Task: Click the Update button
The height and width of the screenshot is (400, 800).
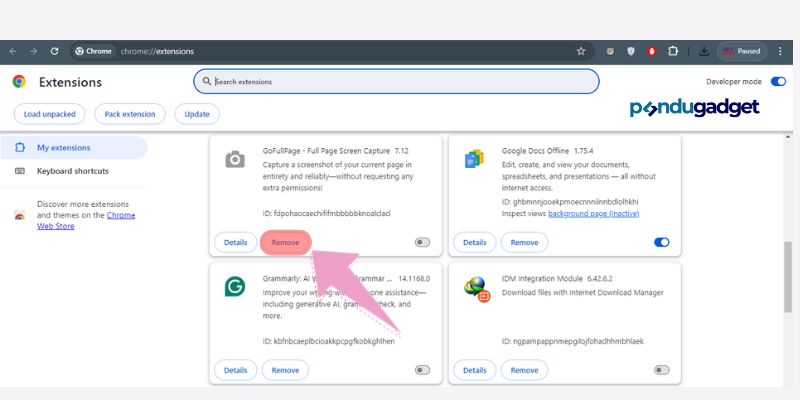Action: pos(197,114)
